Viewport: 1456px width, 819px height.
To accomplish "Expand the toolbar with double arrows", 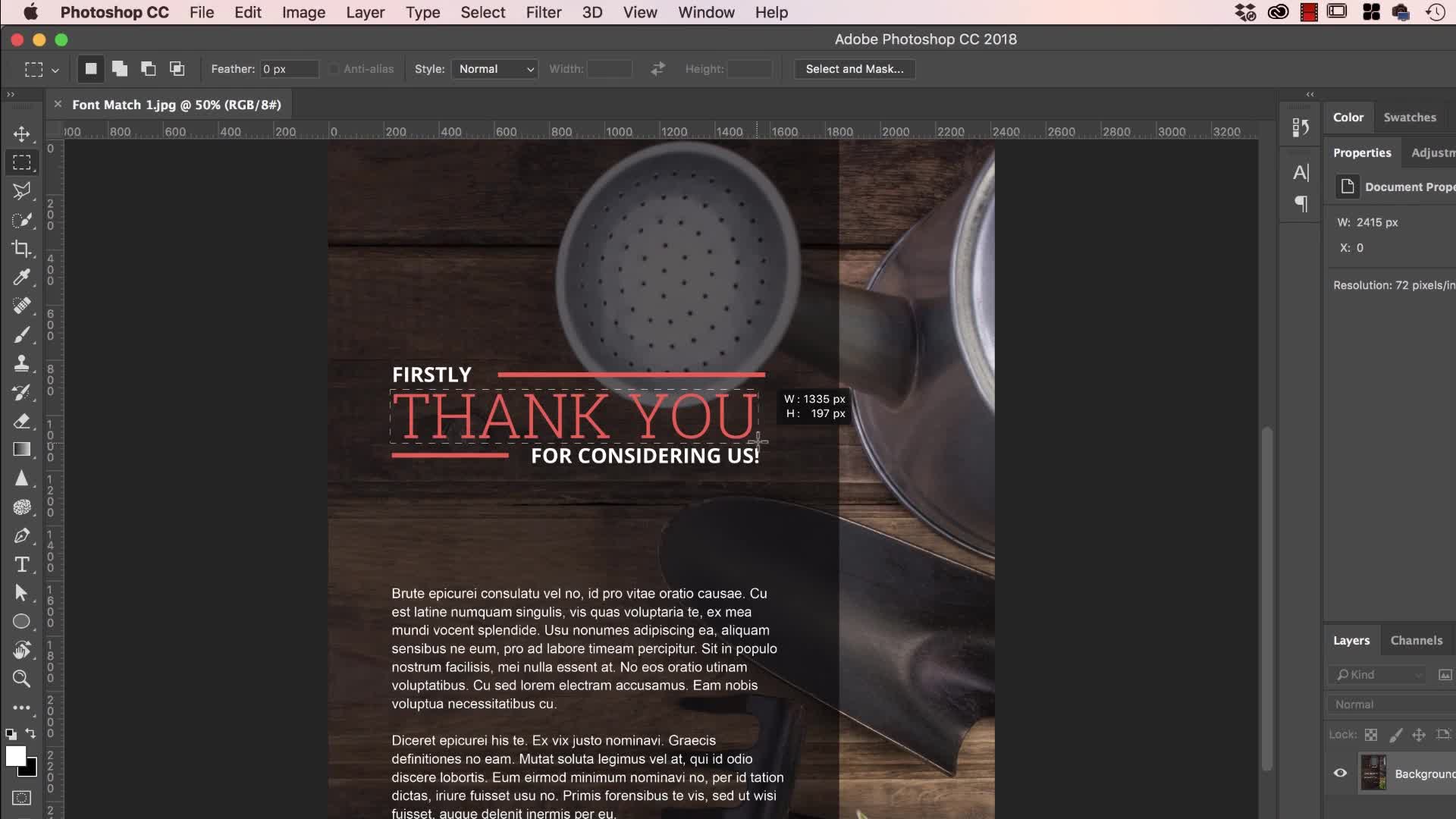I will pos(11,95).
